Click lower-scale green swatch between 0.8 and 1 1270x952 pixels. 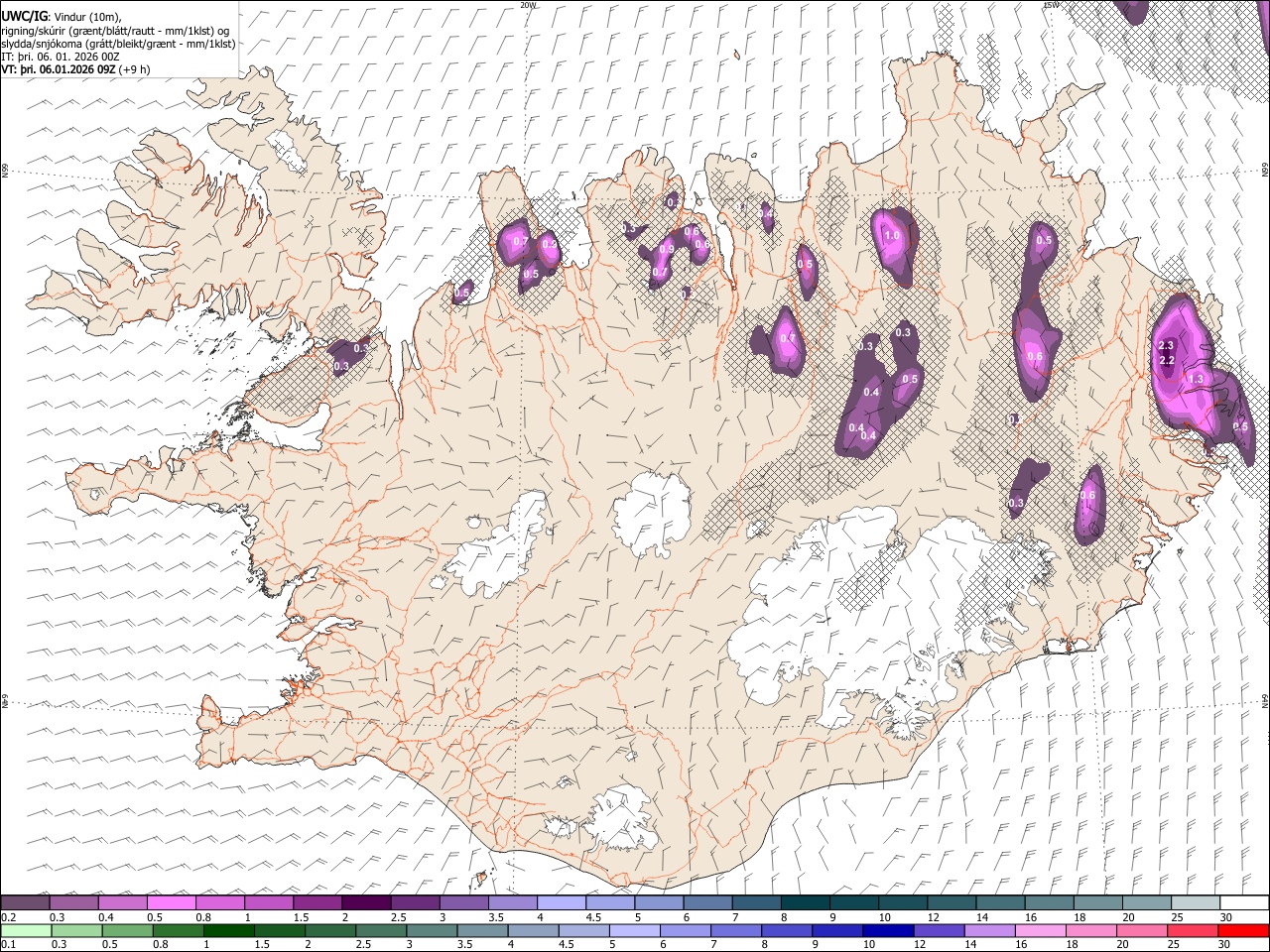(178, 930)
